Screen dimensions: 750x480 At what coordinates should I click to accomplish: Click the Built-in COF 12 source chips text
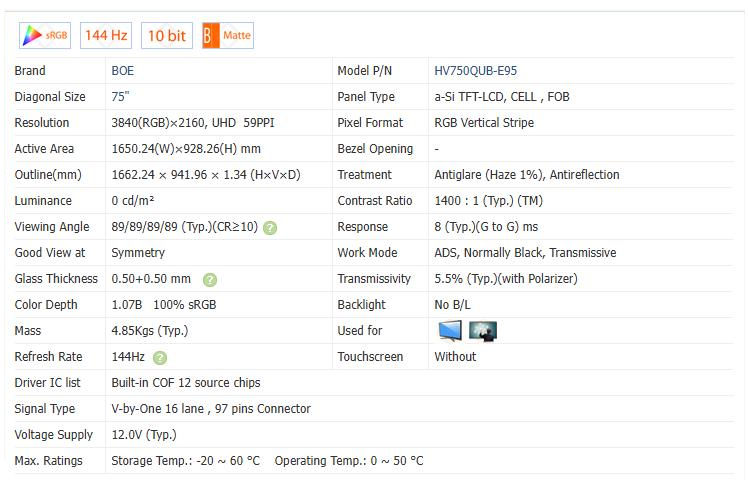pos(186,383)
